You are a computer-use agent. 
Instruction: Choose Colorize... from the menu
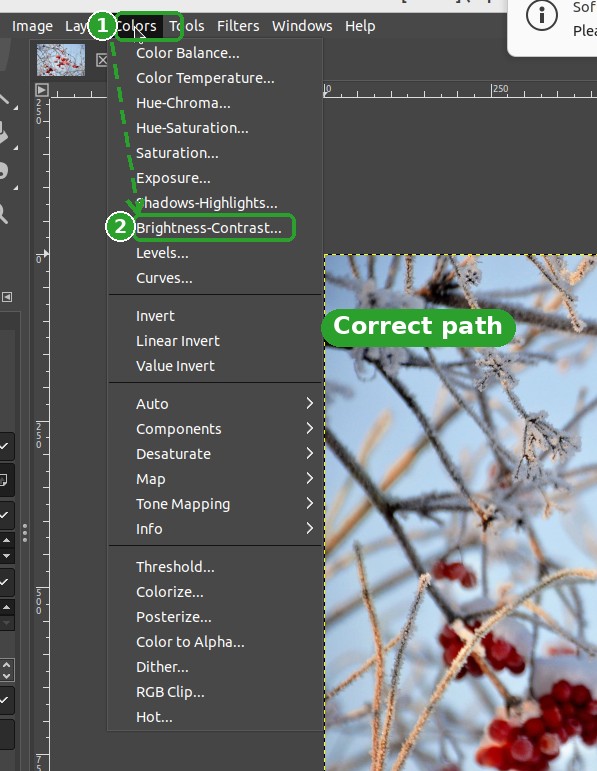point(215,592)
